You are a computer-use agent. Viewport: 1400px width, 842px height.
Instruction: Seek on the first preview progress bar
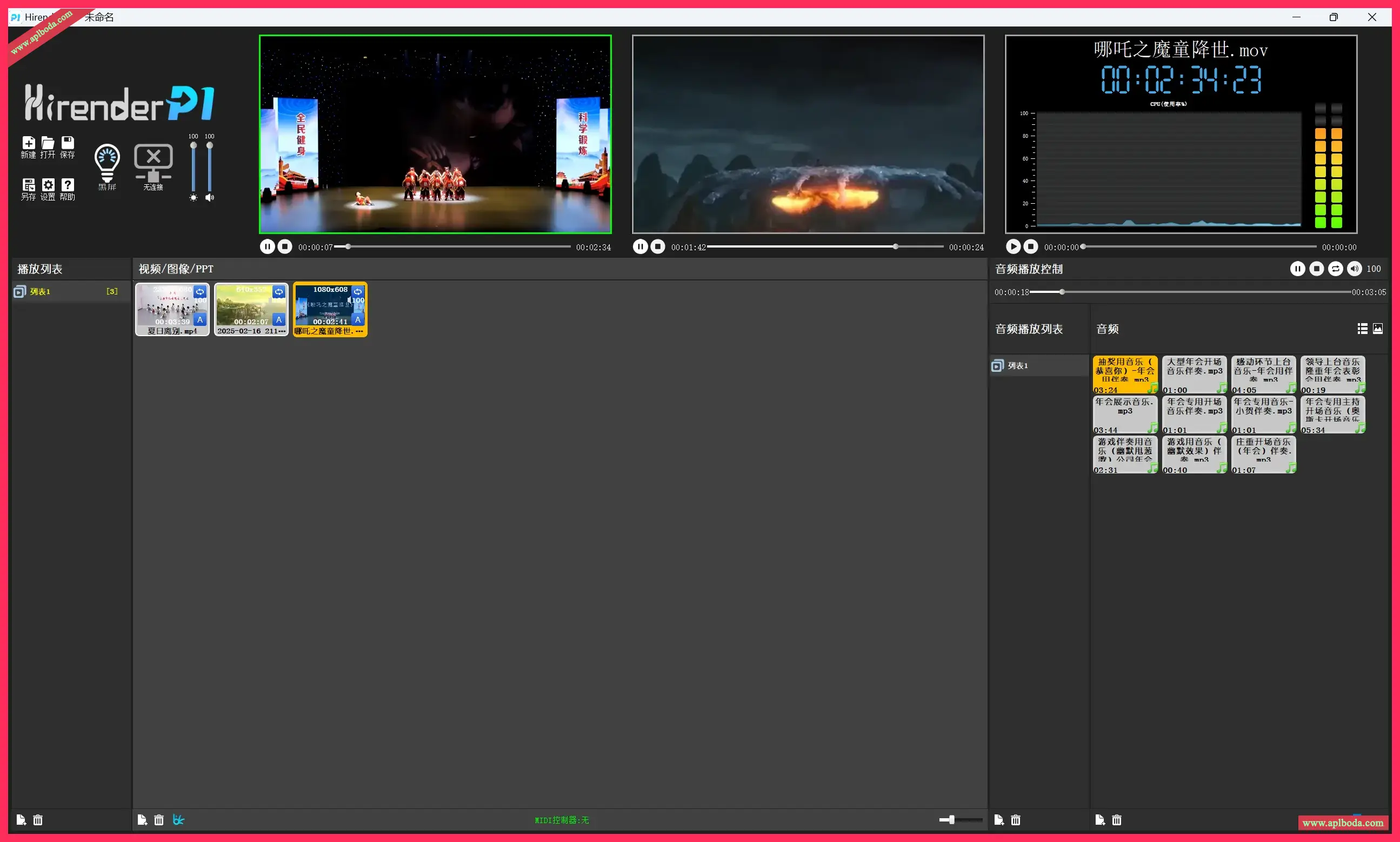(x=453, y=247)
